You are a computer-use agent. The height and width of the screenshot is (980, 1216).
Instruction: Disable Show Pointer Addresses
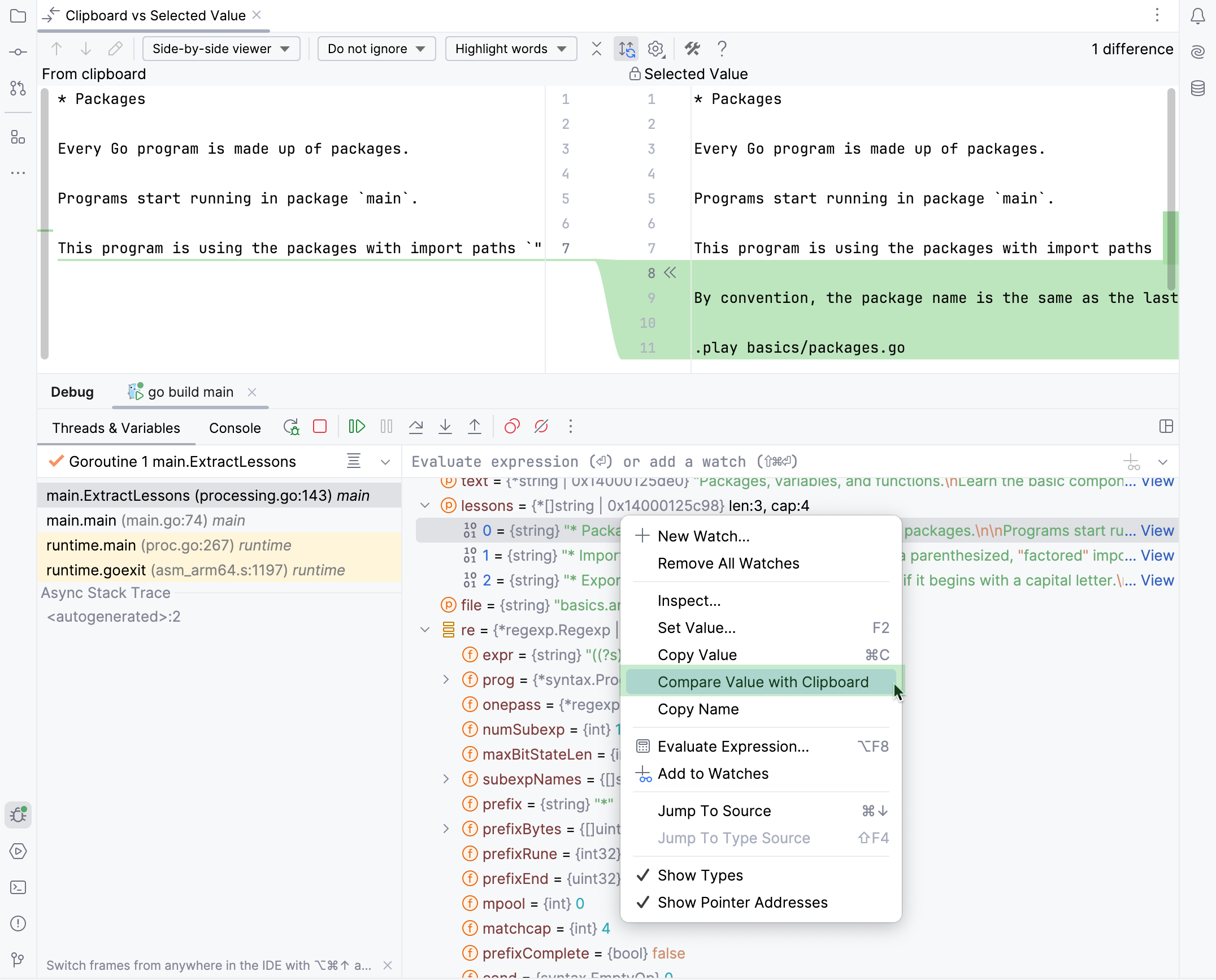(x=742, y=903)
